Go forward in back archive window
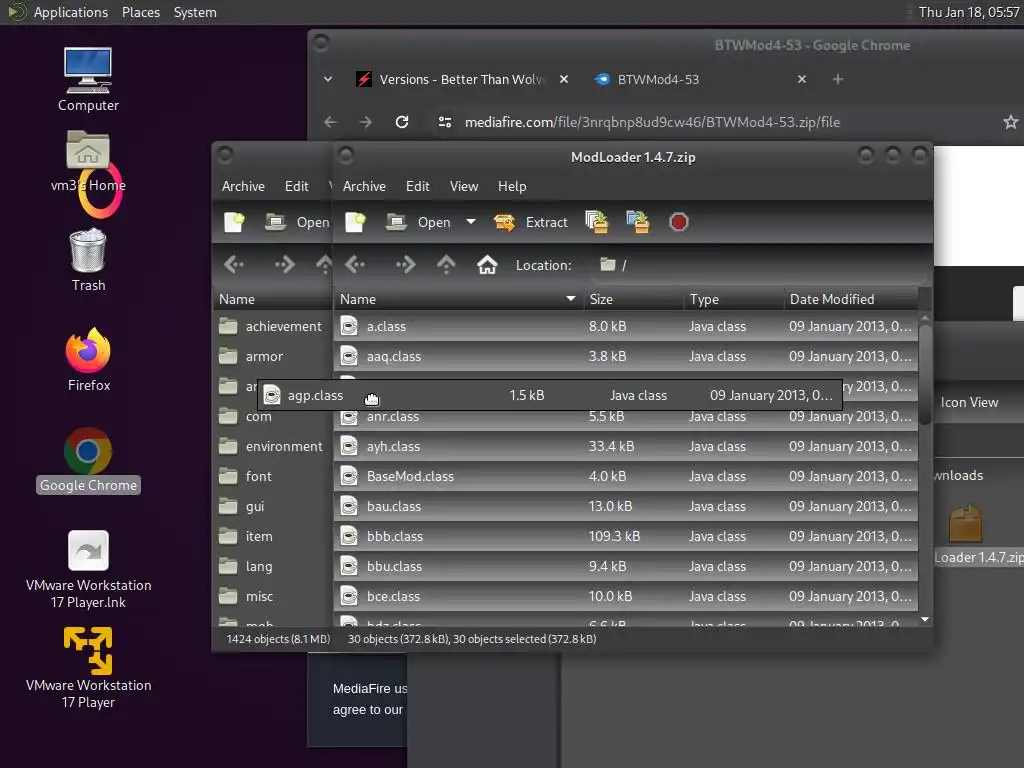1024x768 pixels. coord(284,264)
